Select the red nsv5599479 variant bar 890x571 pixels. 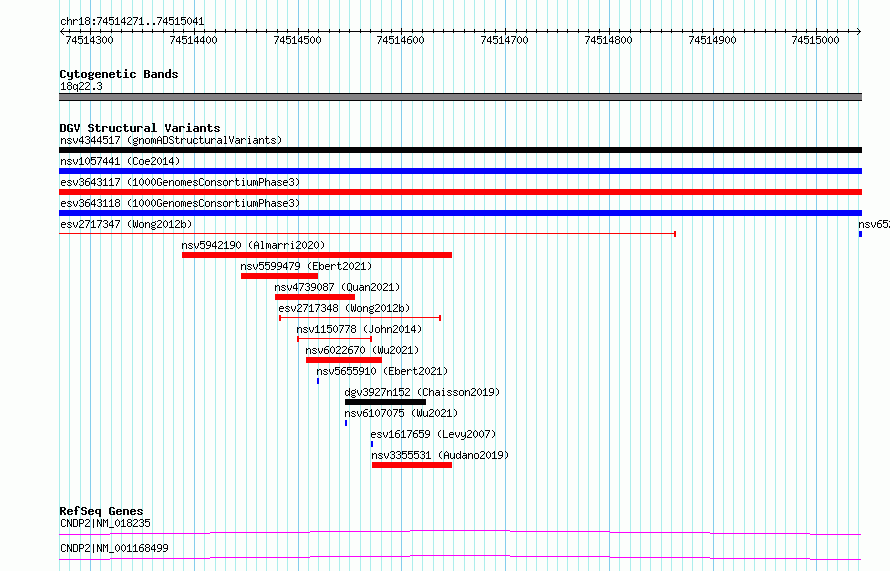click(279, 276)
